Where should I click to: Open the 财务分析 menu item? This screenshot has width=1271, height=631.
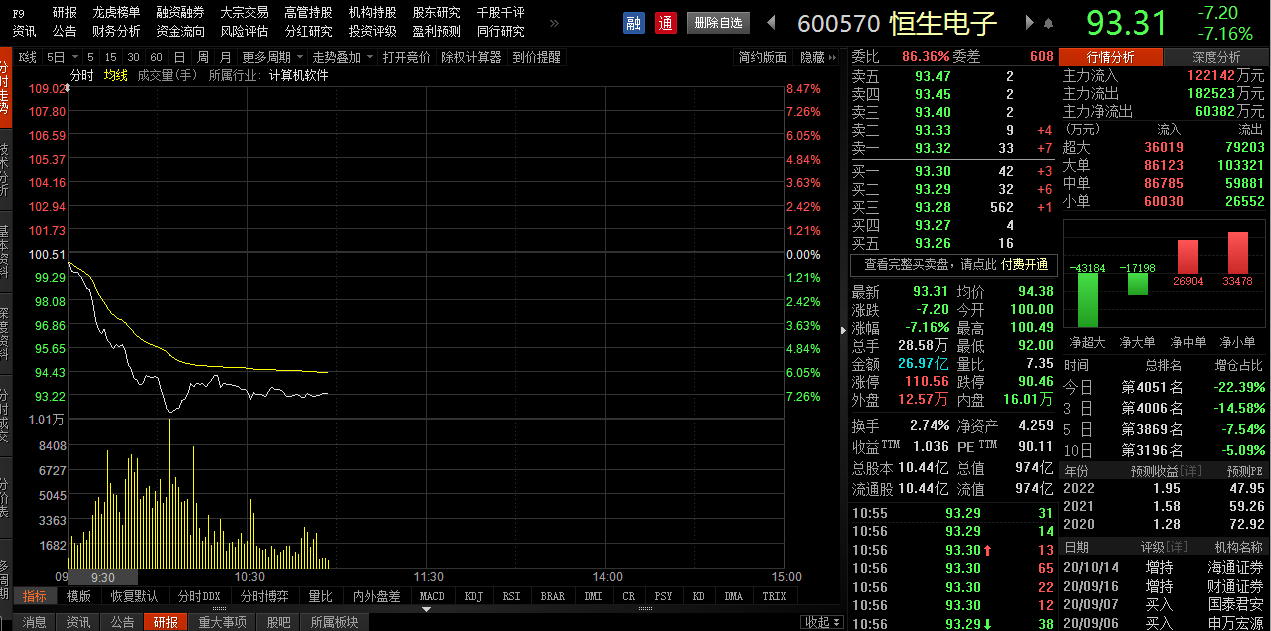[x=116, y=31]
